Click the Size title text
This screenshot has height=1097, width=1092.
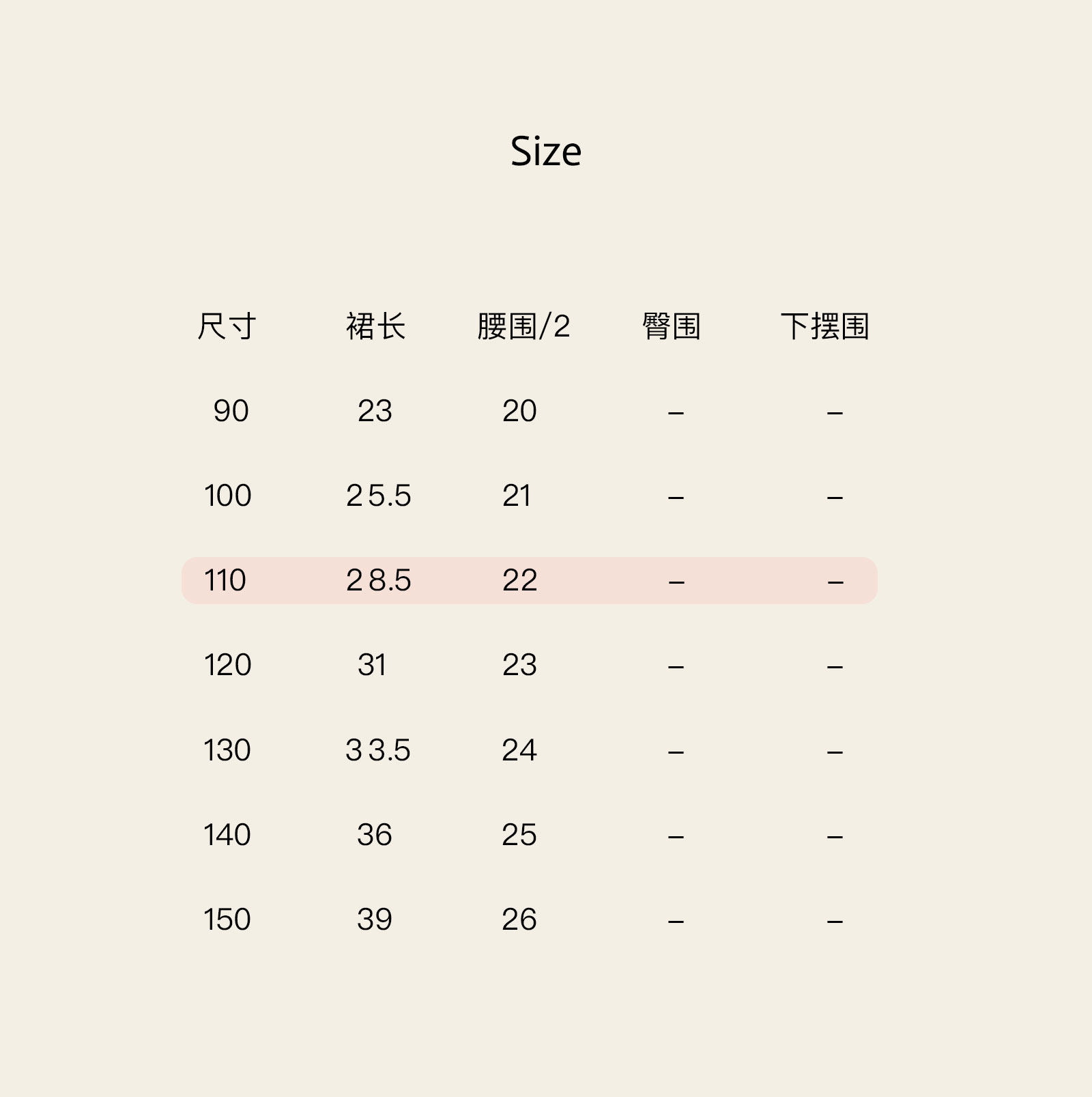coord(546,152)
